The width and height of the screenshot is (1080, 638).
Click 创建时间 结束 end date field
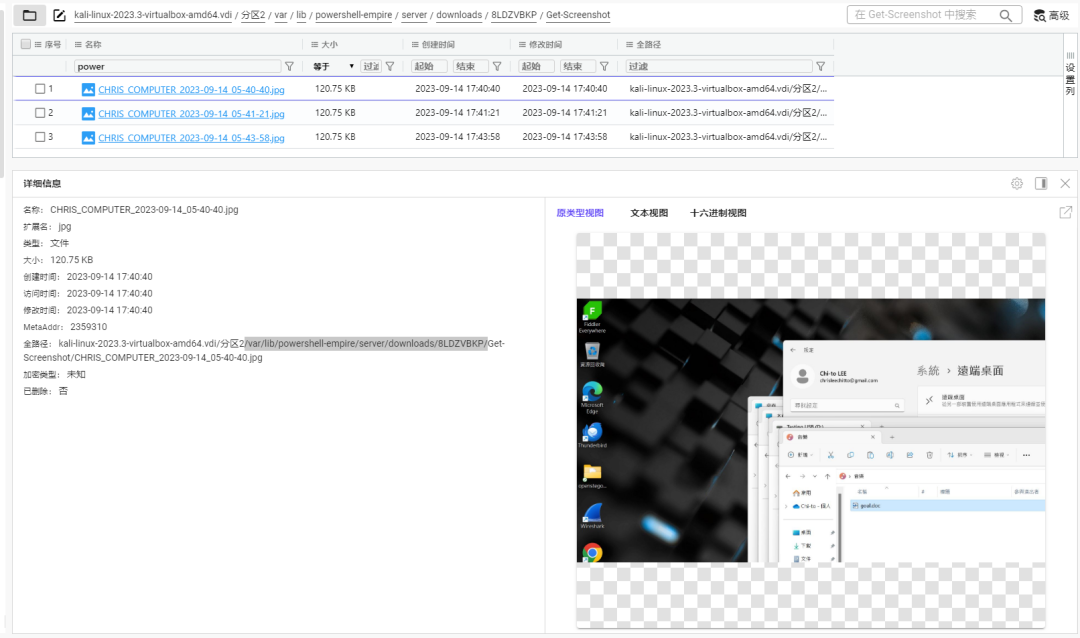(470, 66)
